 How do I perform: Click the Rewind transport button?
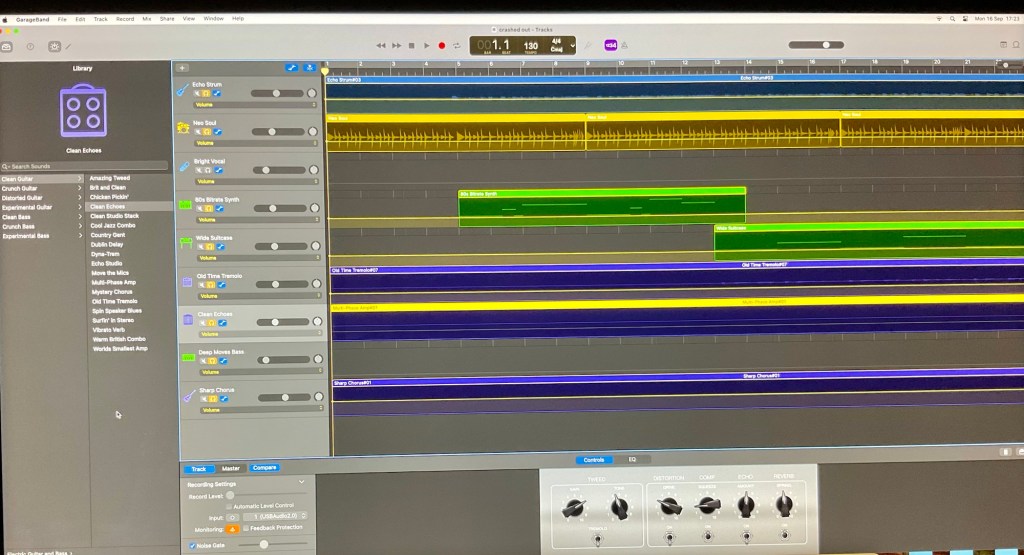[381, 45]
